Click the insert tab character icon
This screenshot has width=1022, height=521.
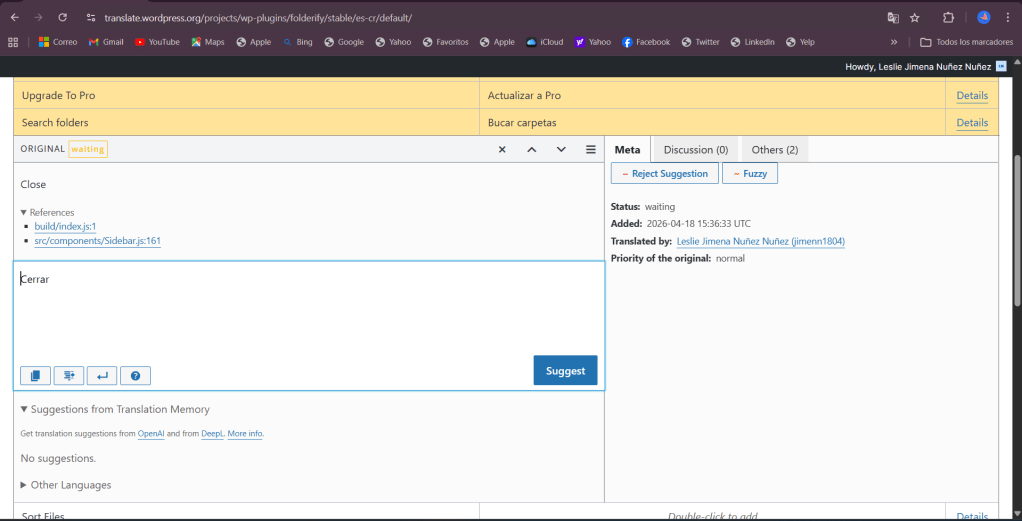point(68,376)
